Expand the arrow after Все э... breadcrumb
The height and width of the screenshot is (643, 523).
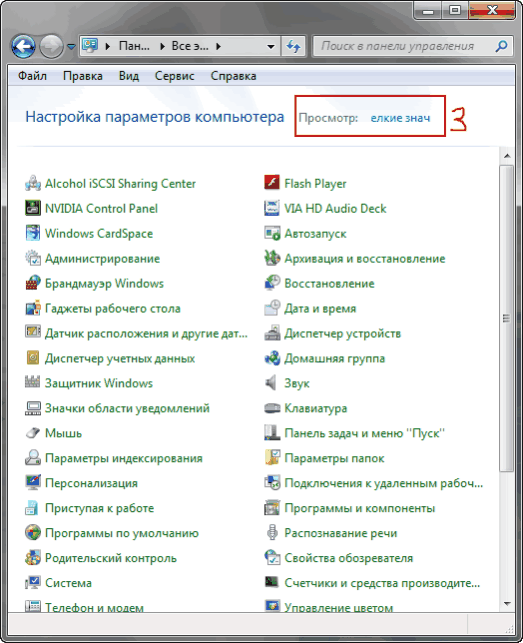[x=218, y=46]
